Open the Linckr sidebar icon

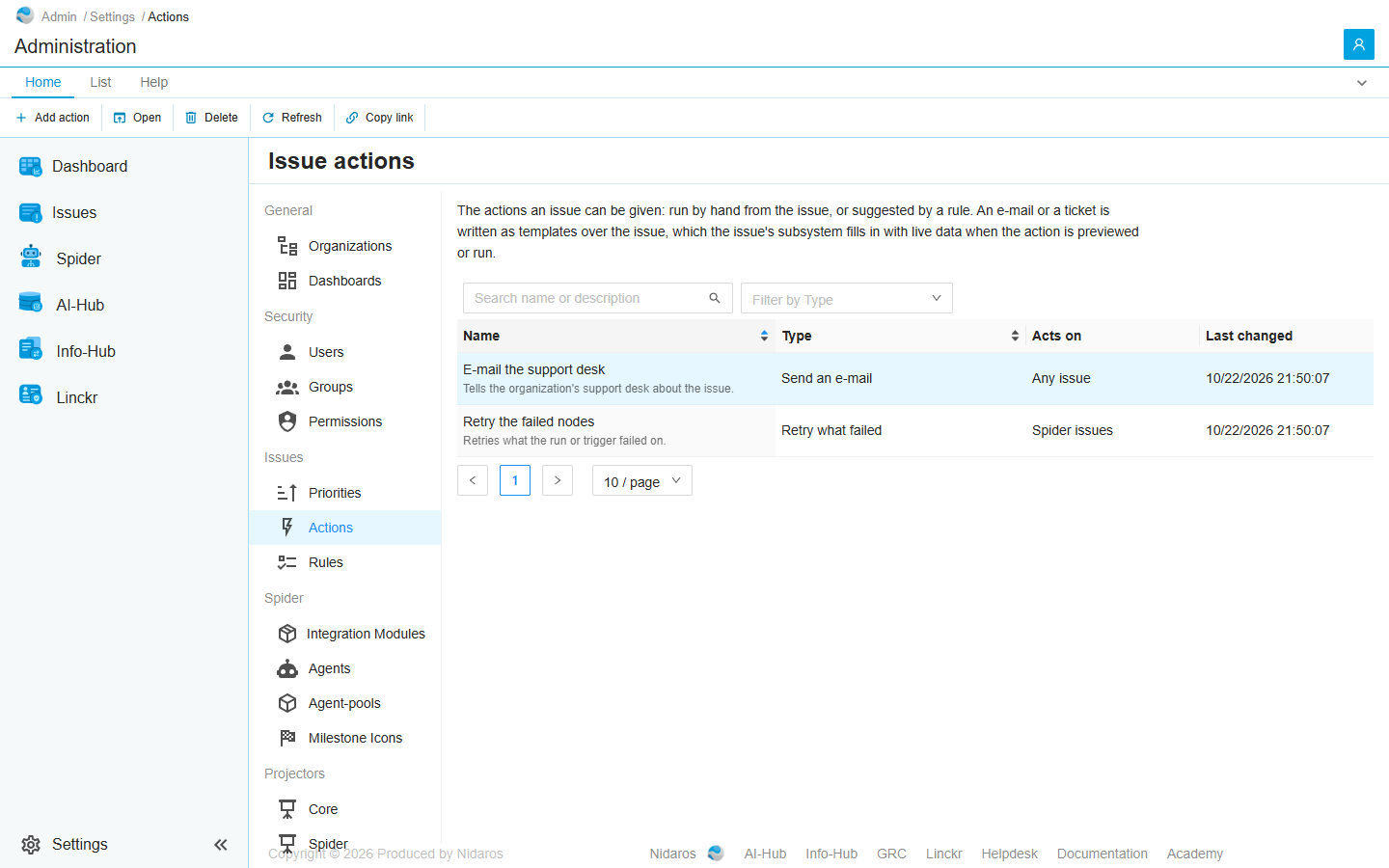(x=31, y=395)
